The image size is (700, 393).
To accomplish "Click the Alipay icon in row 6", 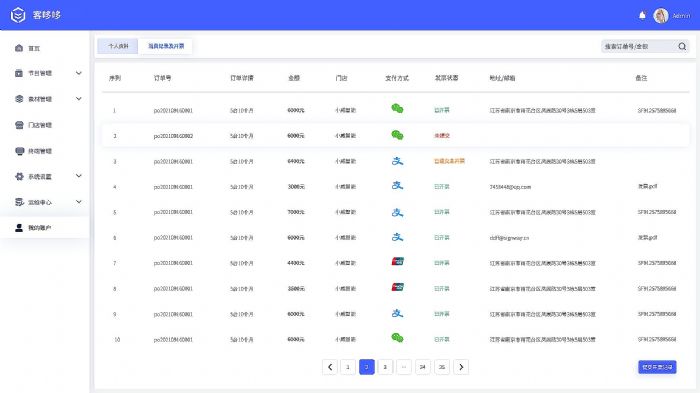I will 397,237.
